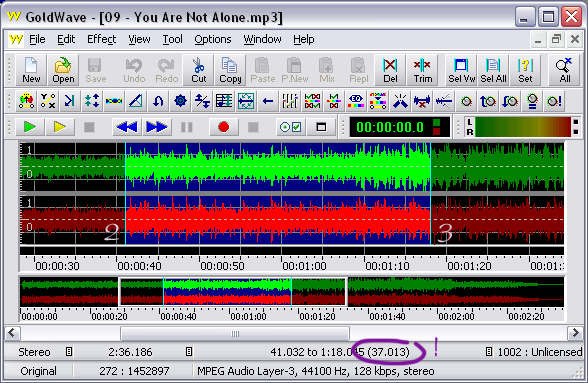The height and width of the screenshot is (383, 588).
Task: Apply the Doppler effect car icon
Action: (26, 101)
